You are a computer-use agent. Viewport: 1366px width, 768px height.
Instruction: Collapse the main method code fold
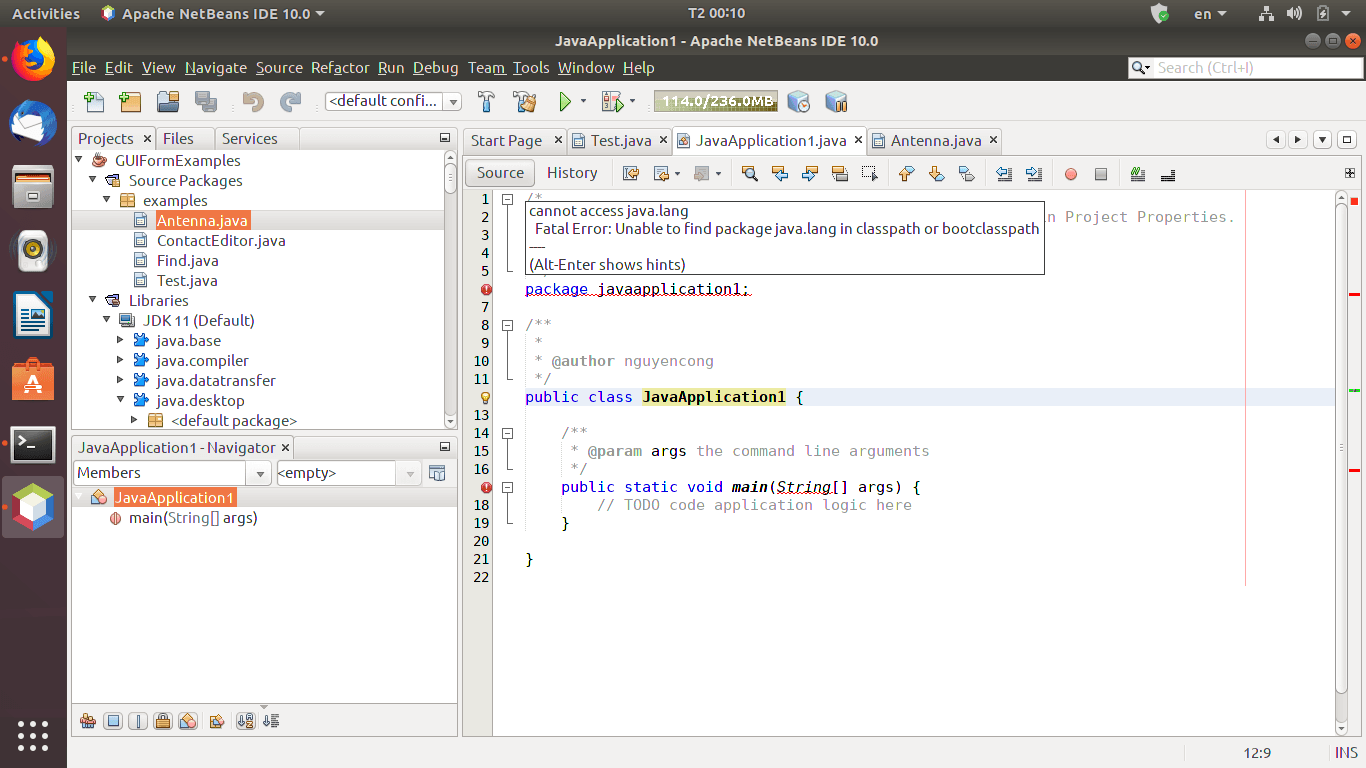(507, 488)
